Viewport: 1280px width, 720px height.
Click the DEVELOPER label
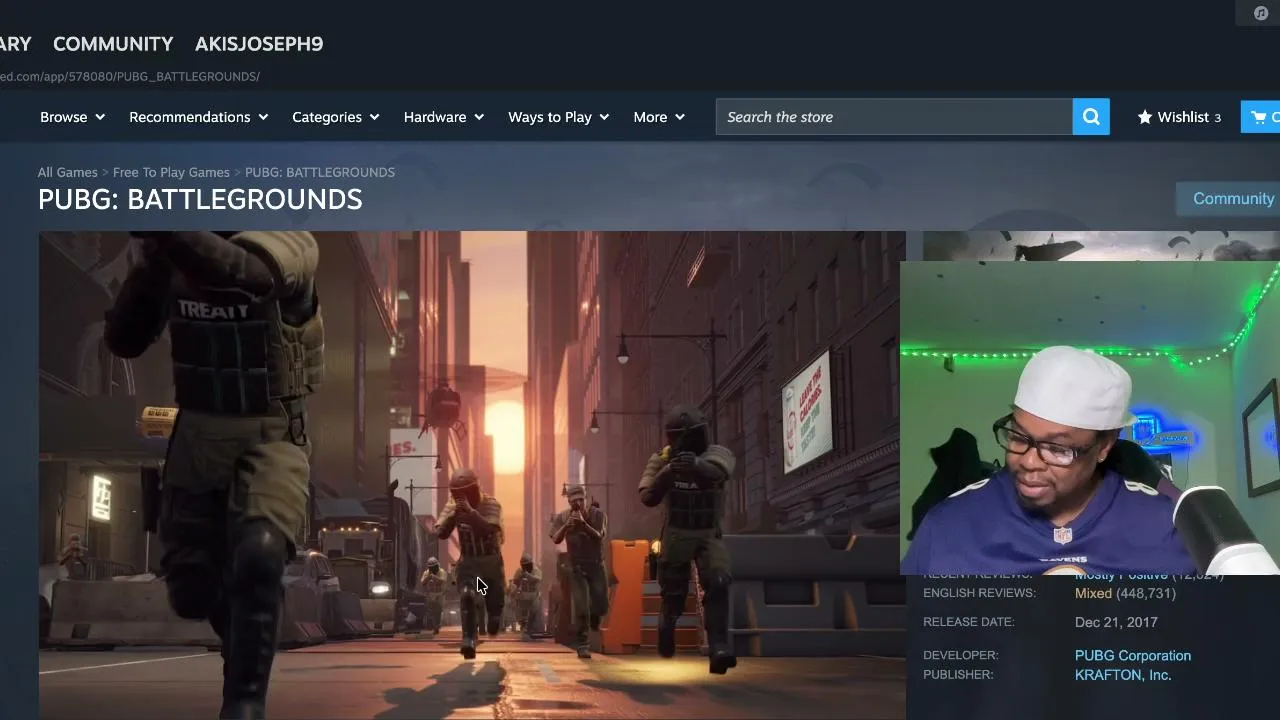click(x=961, y=655)
